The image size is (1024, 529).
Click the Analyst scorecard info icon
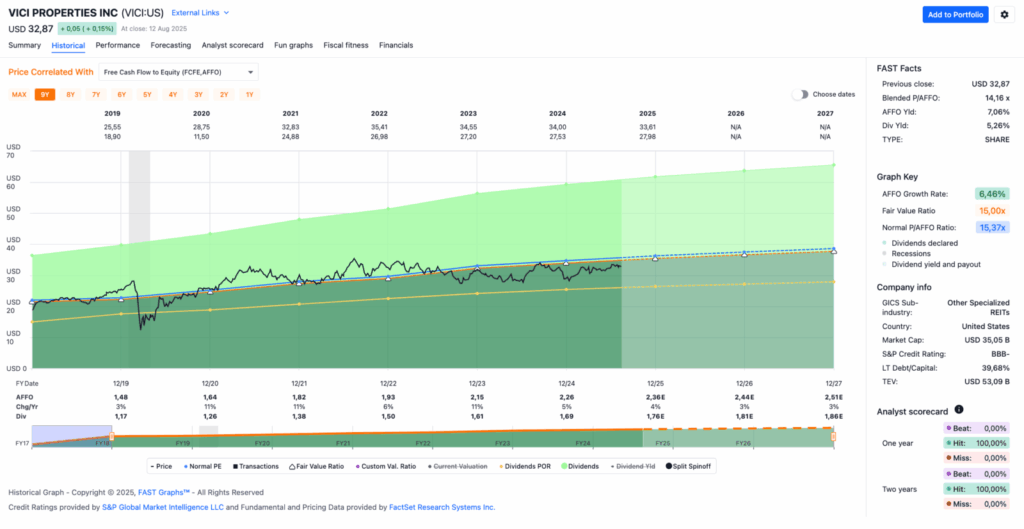tap(959, 409)
